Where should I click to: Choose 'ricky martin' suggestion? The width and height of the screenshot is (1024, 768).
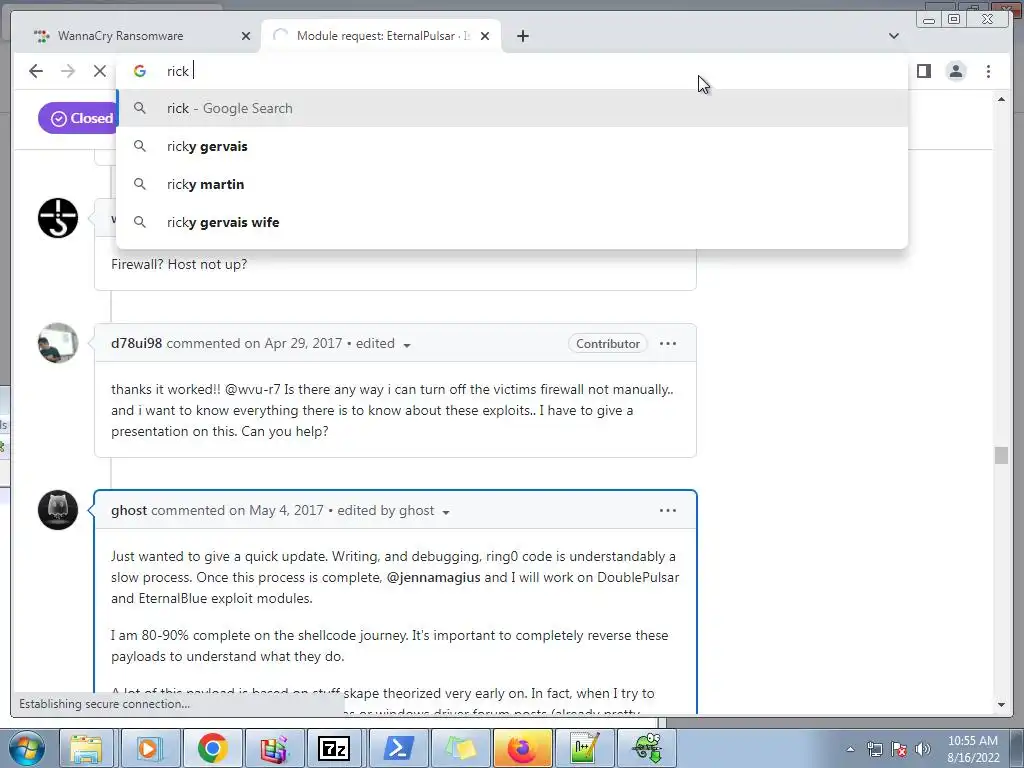tap(511, 184)
